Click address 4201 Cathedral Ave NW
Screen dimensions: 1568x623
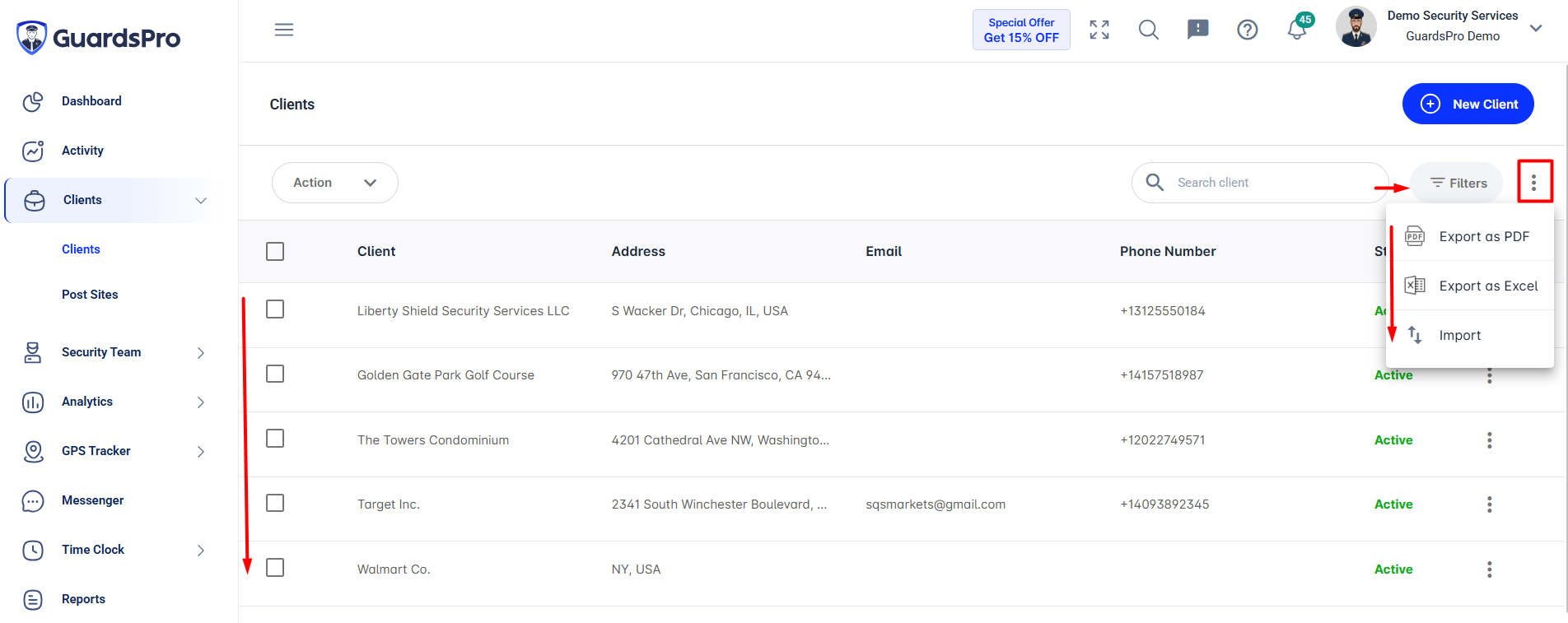click(x=721, y=440)
